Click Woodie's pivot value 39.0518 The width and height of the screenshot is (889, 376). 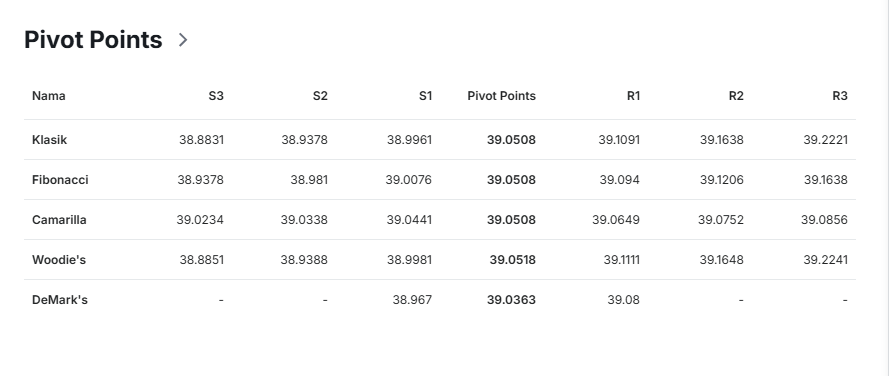(x=513, y=260)
